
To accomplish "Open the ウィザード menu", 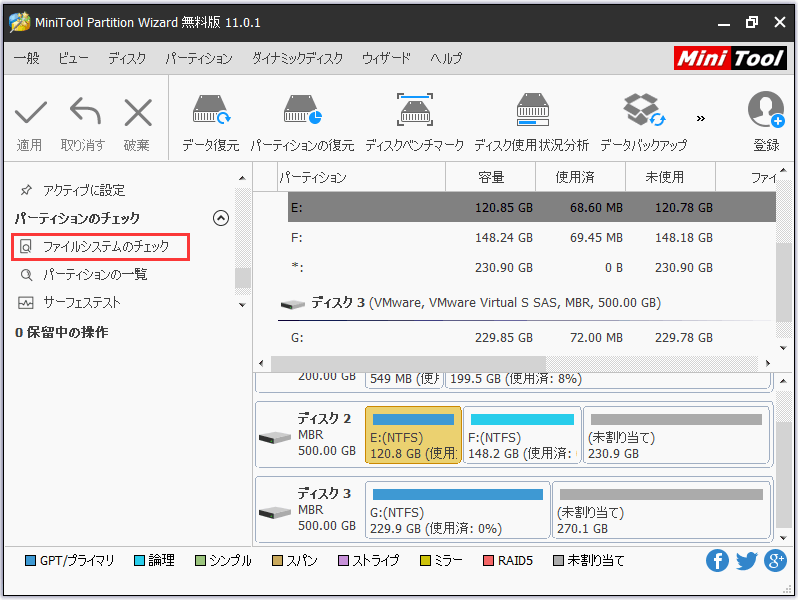I will click(x=386, y=58).
